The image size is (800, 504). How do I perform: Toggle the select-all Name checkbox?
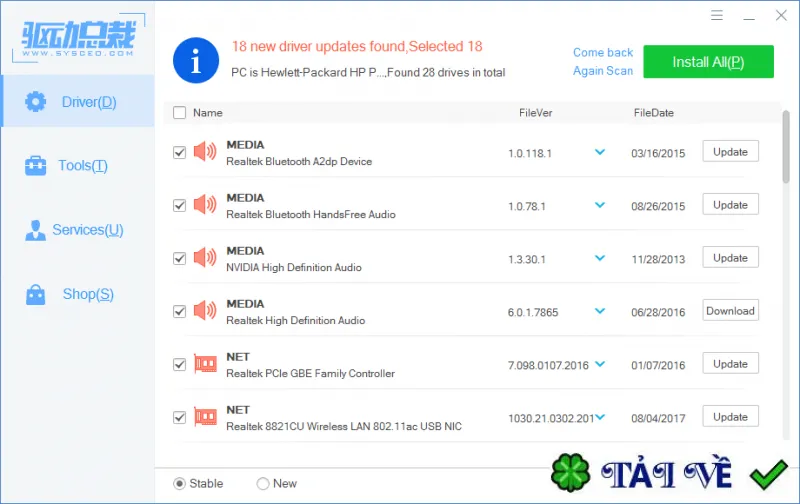(x=180, y=112)
